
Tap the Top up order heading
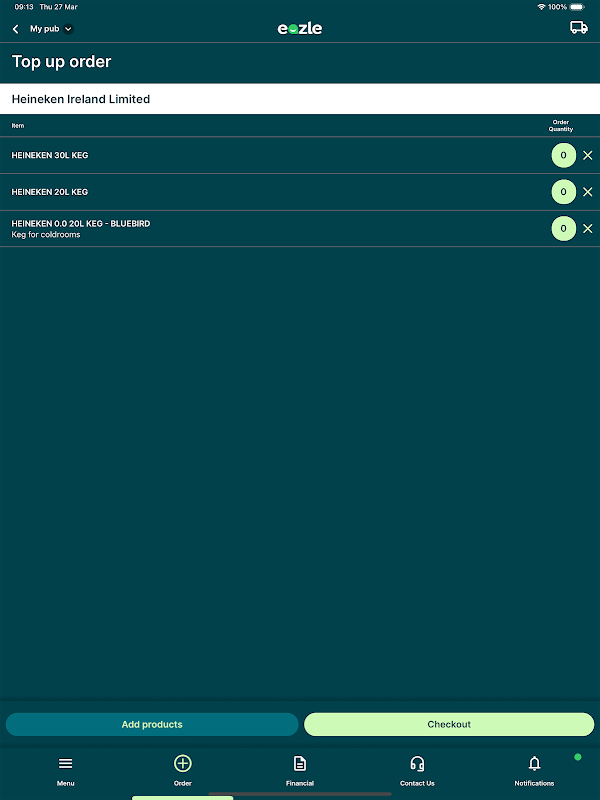point(61,62)
